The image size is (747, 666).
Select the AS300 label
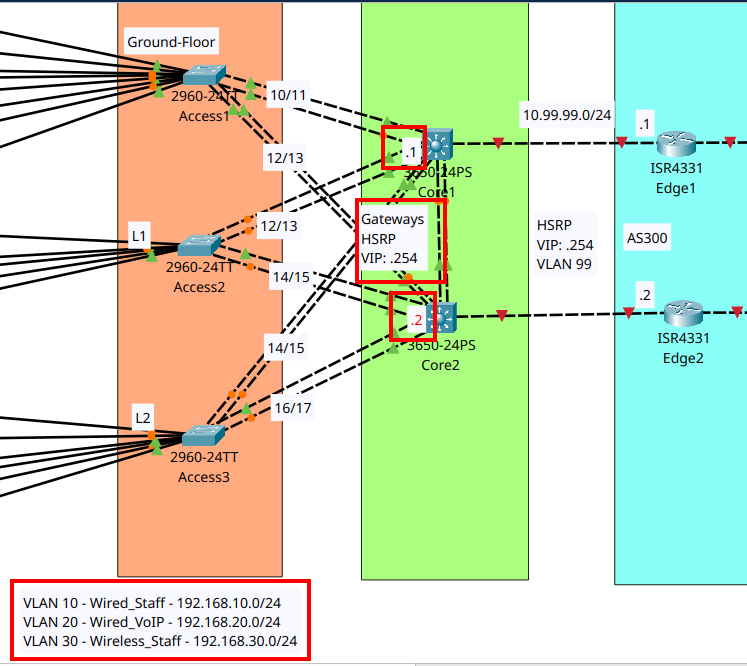[x=647, y=237]
